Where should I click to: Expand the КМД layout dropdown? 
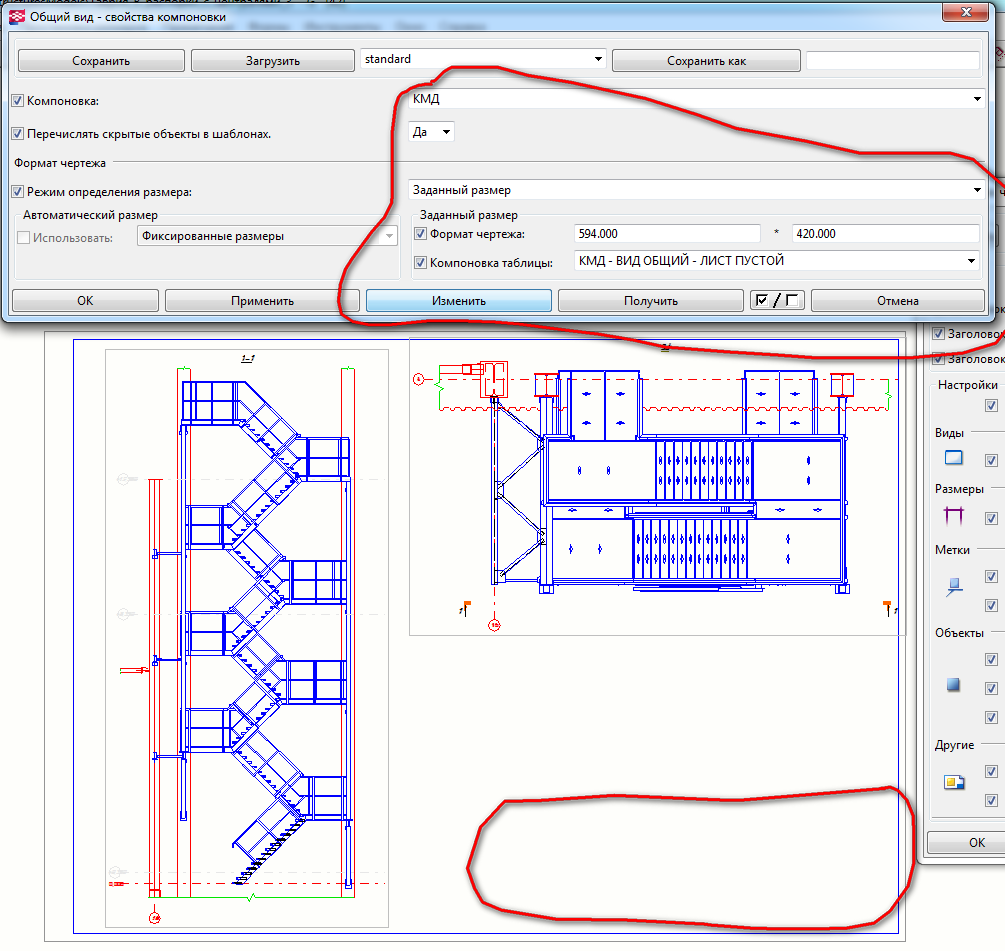pyautogui.click(x=975, y=99)
